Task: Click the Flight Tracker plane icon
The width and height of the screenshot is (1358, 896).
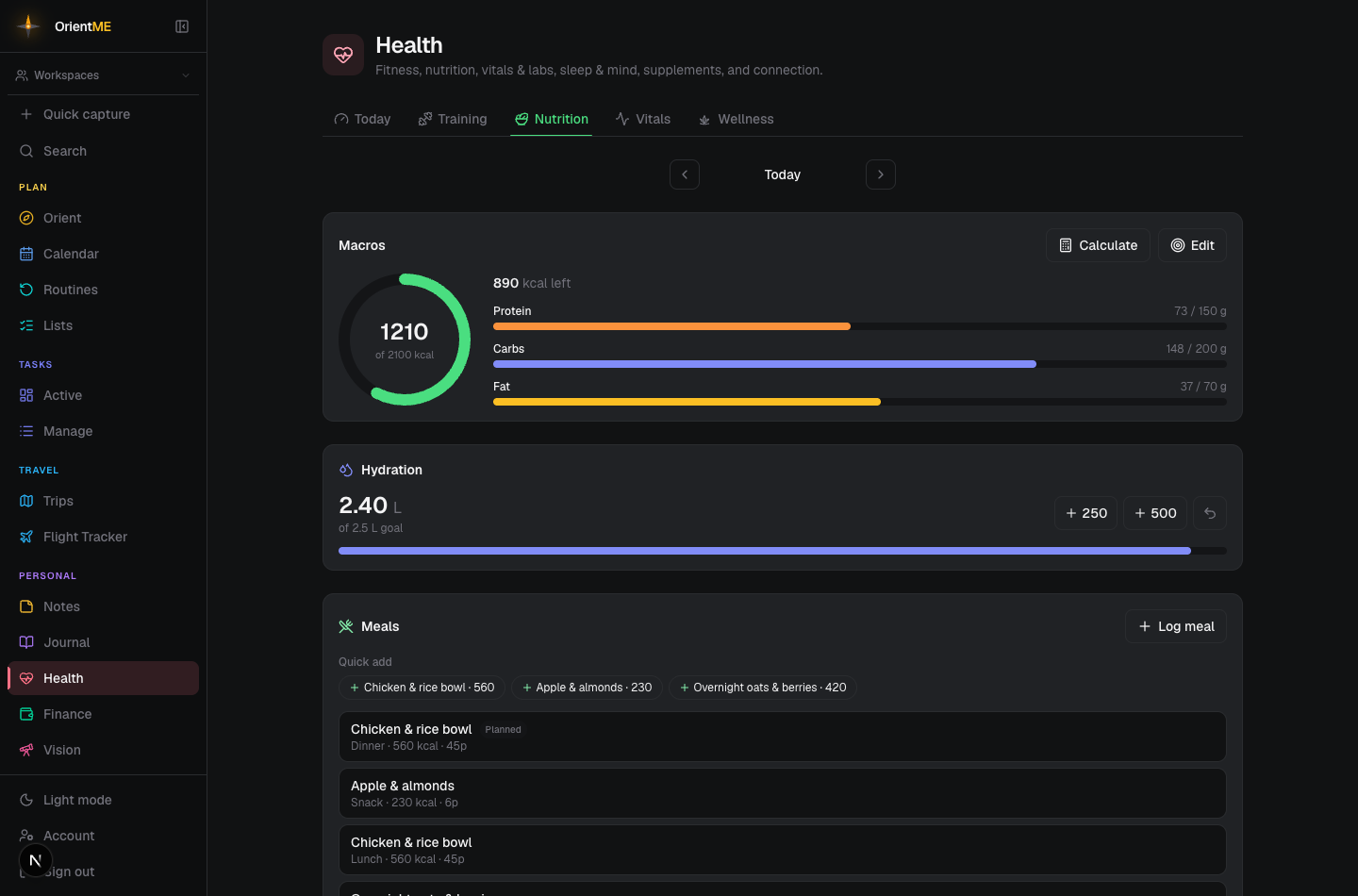Action: [x=26, y=537]
